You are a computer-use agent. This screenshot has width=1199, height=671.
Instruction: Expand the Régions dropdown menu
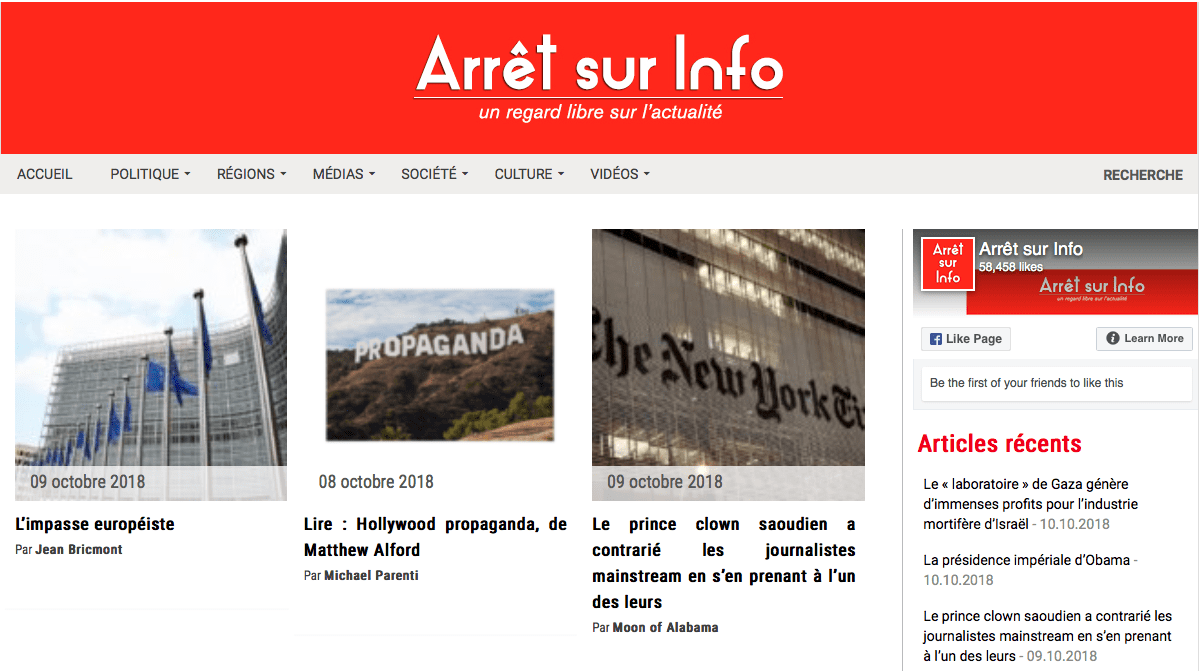pyautogui.click(x=252, y=174)
